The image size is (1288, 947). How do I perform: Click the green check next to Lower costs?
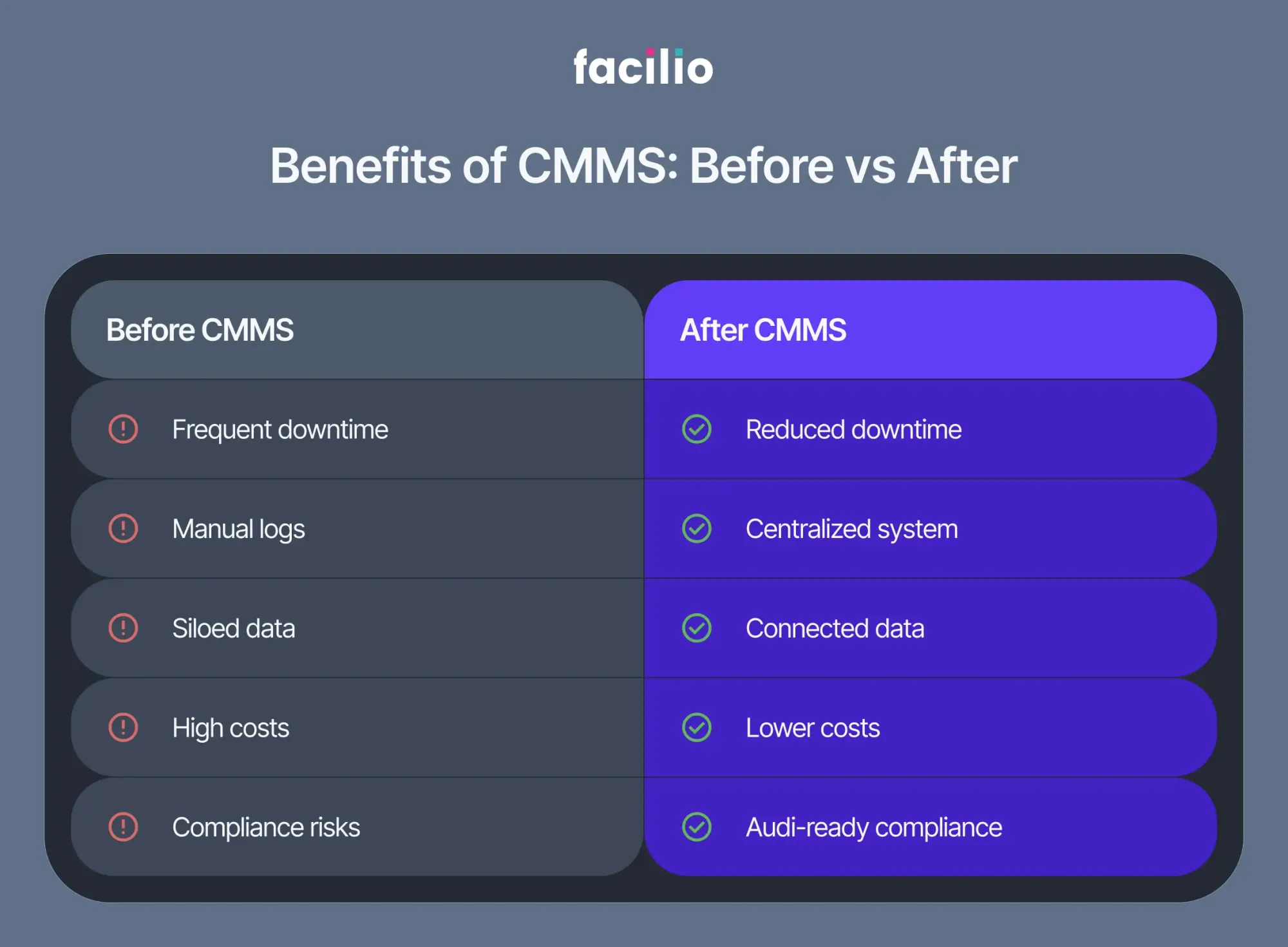pos(696,728)
